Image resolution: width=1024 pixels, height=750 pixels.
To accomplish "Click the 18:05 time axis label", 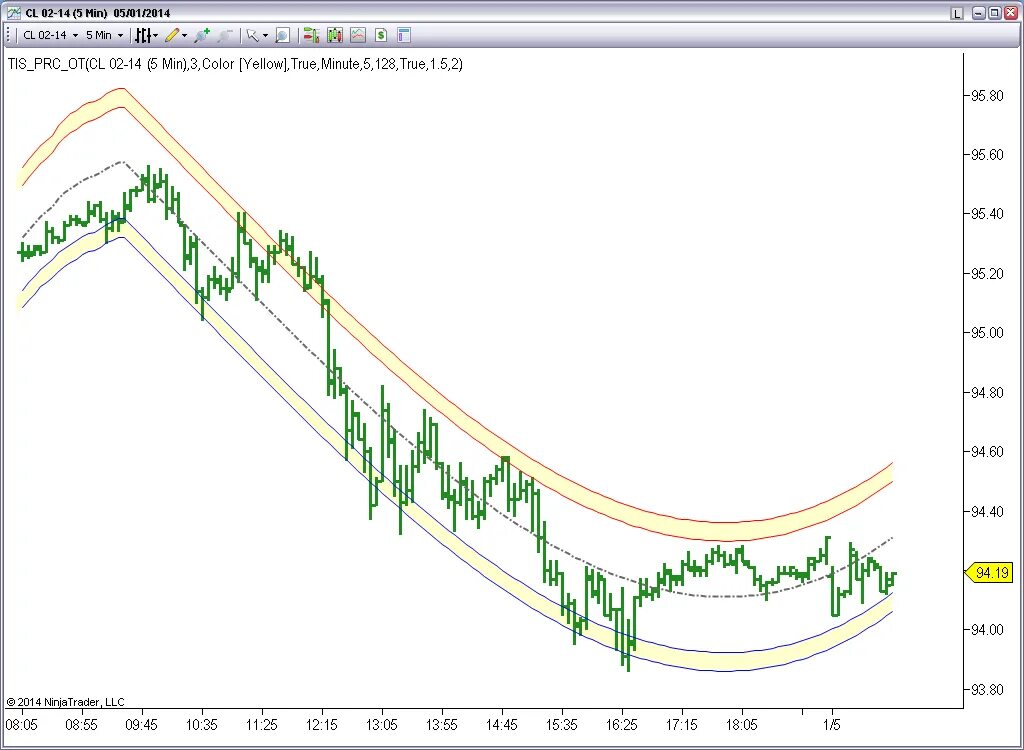I will [743, 725].
